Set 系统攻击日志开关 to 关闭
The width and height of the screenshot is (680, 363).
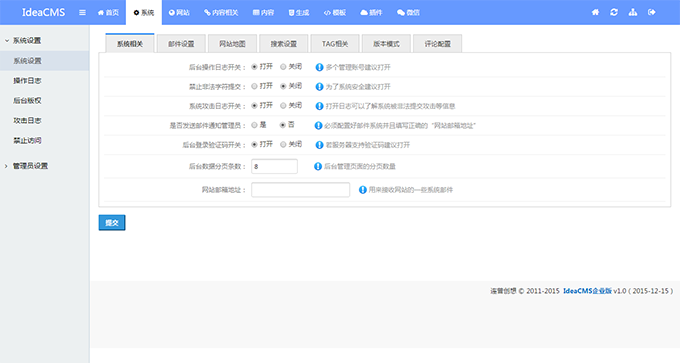click(x=283, y=105)
